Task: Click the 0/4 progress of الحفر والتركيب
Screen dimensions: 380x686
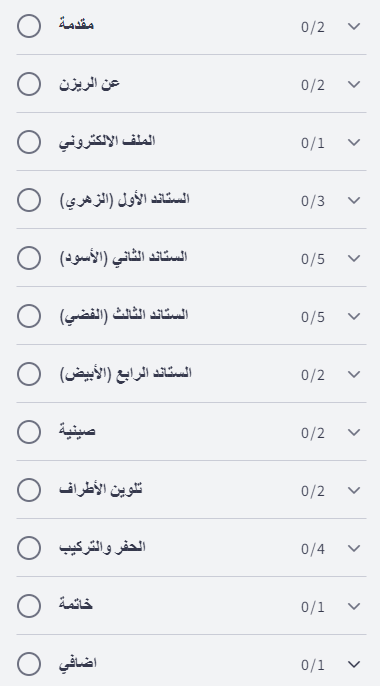Action: click(x=313, y=549)
